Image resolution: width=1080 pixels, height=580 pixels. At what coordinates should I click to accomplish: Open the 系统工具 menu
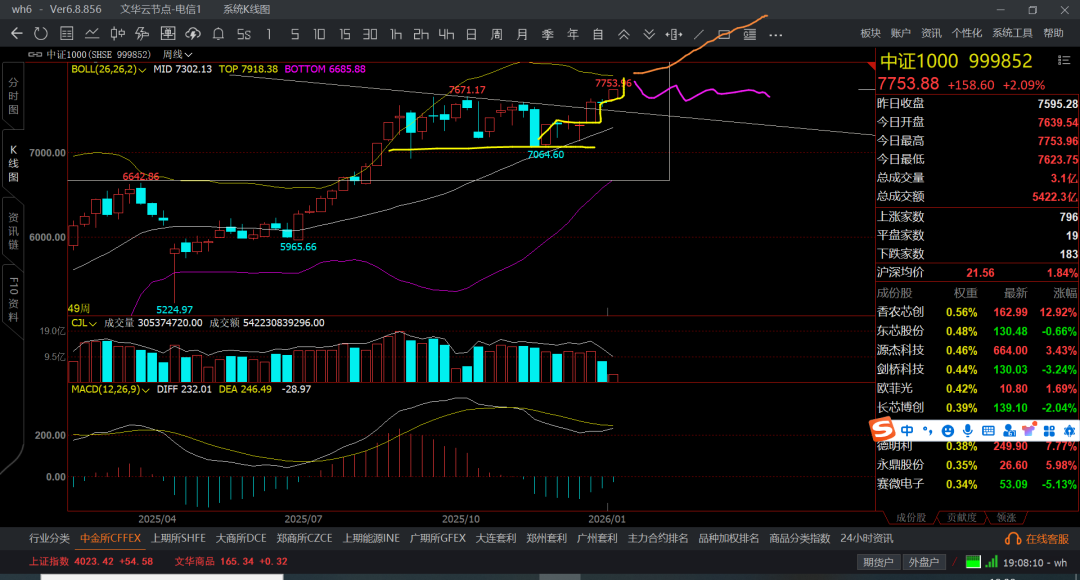point(1012,33)
